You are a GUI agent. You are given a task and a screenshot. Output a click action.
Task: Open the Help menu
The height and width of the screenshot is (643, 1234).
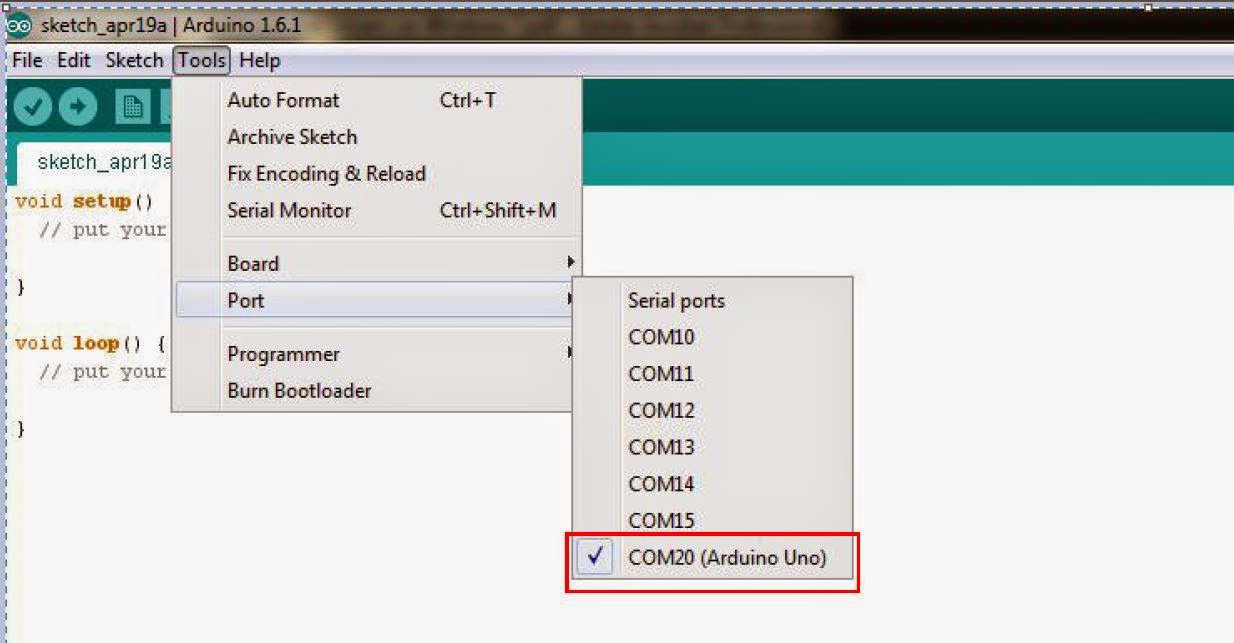260,60
